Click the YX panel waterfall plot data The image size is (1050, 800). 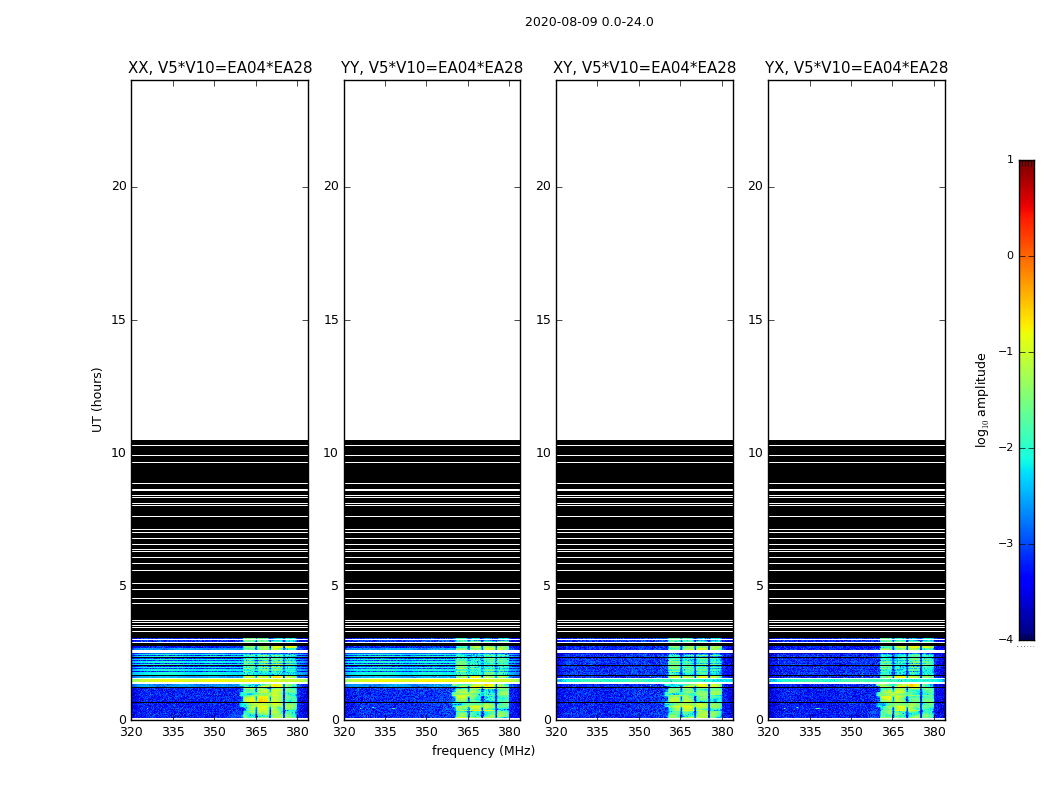856,400
